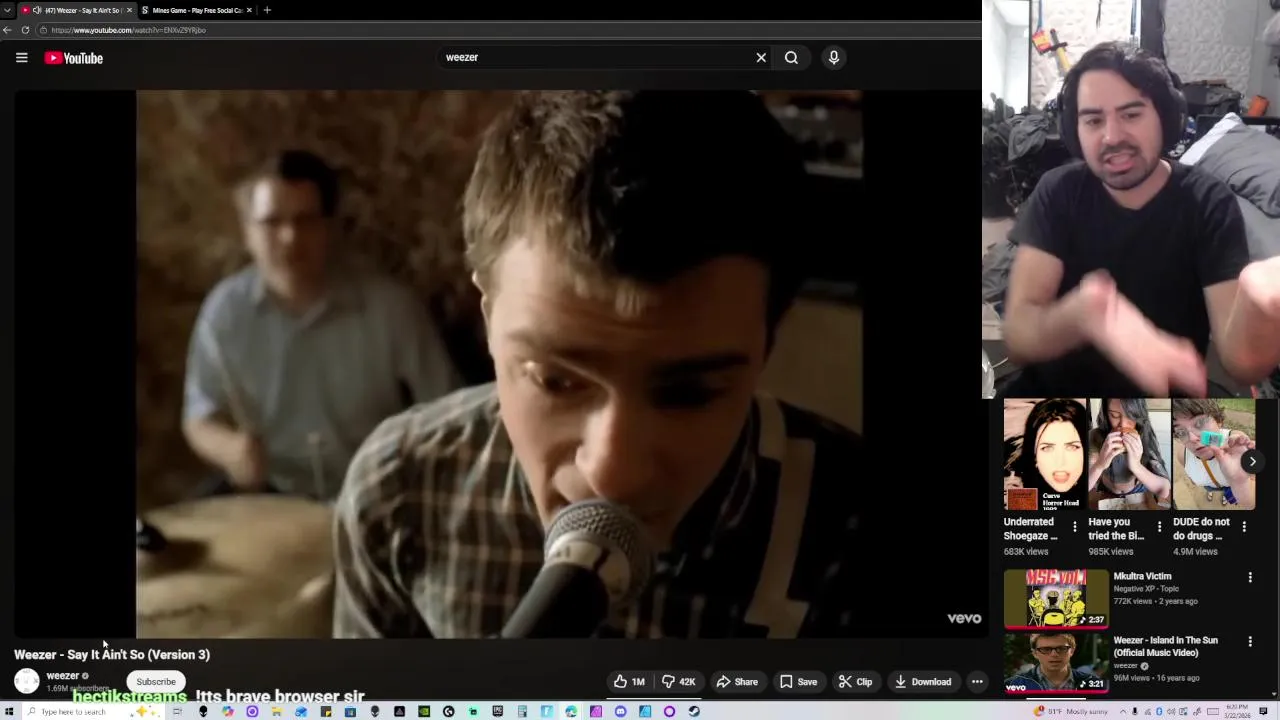Open File Explorer folder taskbar icon
This screenshot has width=1280, height=720.
(x=276, y=711)
